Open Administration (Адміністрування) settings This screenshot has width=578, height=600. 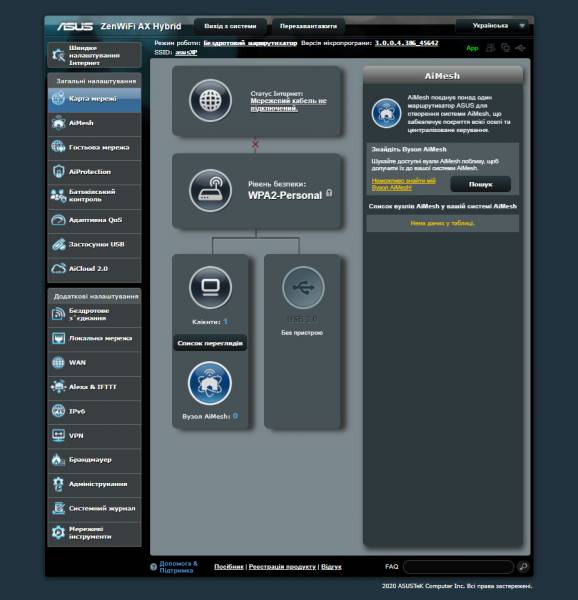[94, 484]
